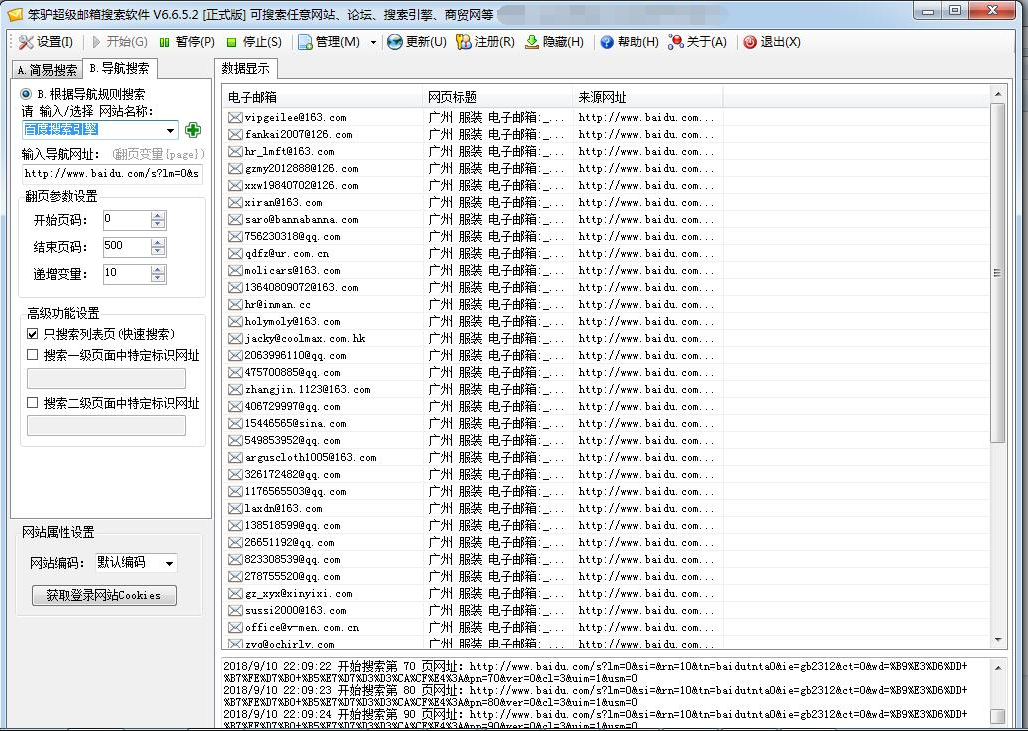1028x731 pixels.
Task: Click the 结束页码 value field
Action: [x=127, y=247]
